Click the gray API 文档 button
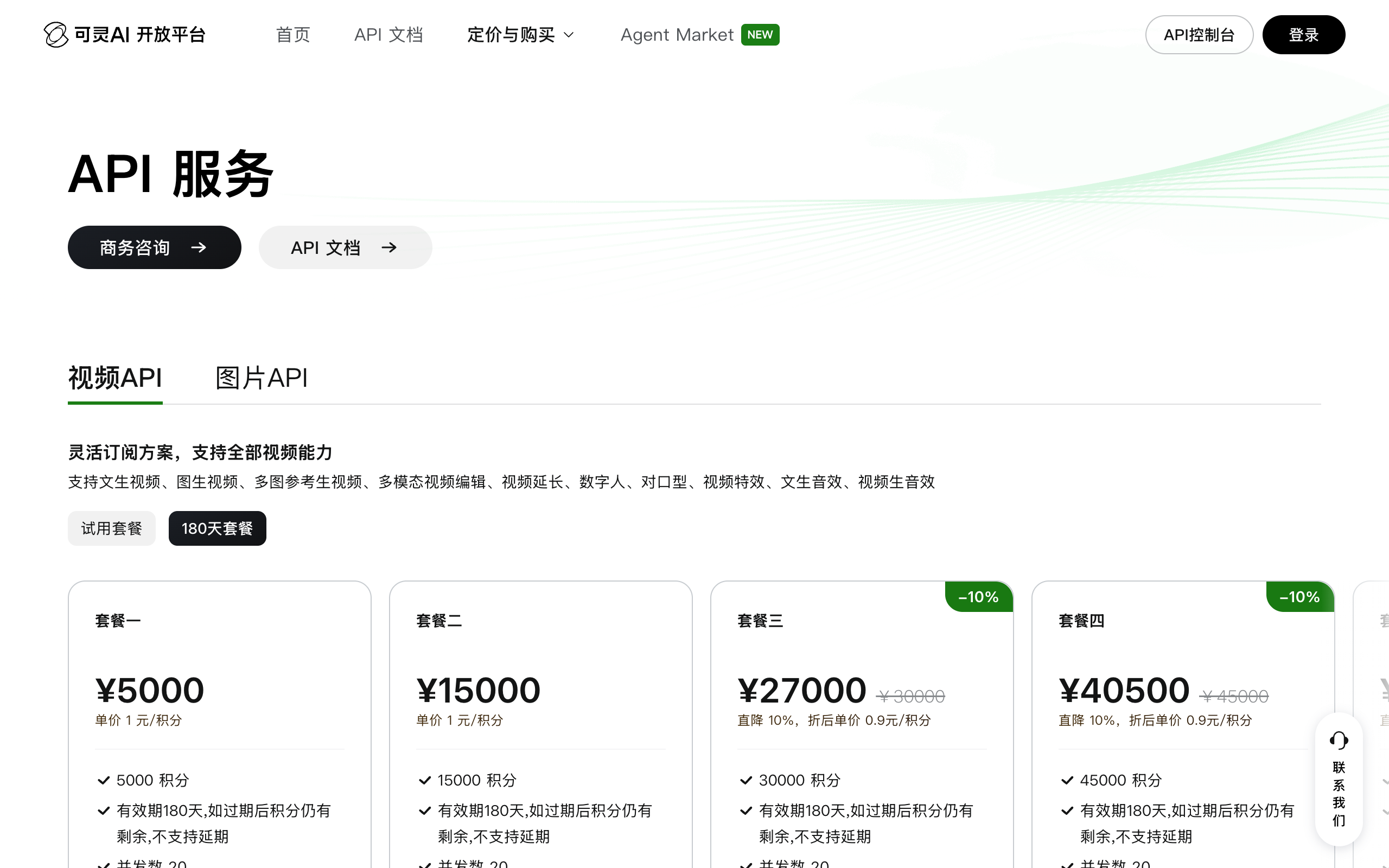The width and height of the screenshot is (1389, 868). point(346,247)
